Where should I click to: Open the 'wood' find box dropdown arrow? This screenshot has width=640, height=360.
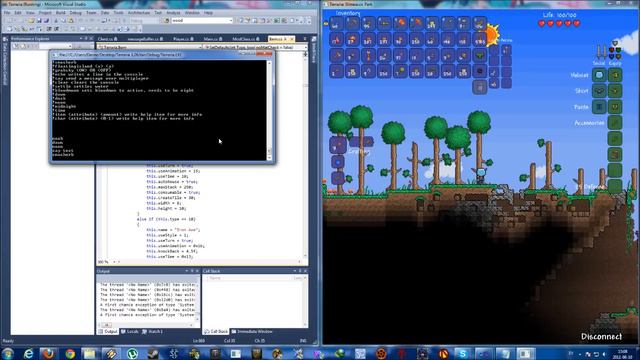tap(231, 20)
